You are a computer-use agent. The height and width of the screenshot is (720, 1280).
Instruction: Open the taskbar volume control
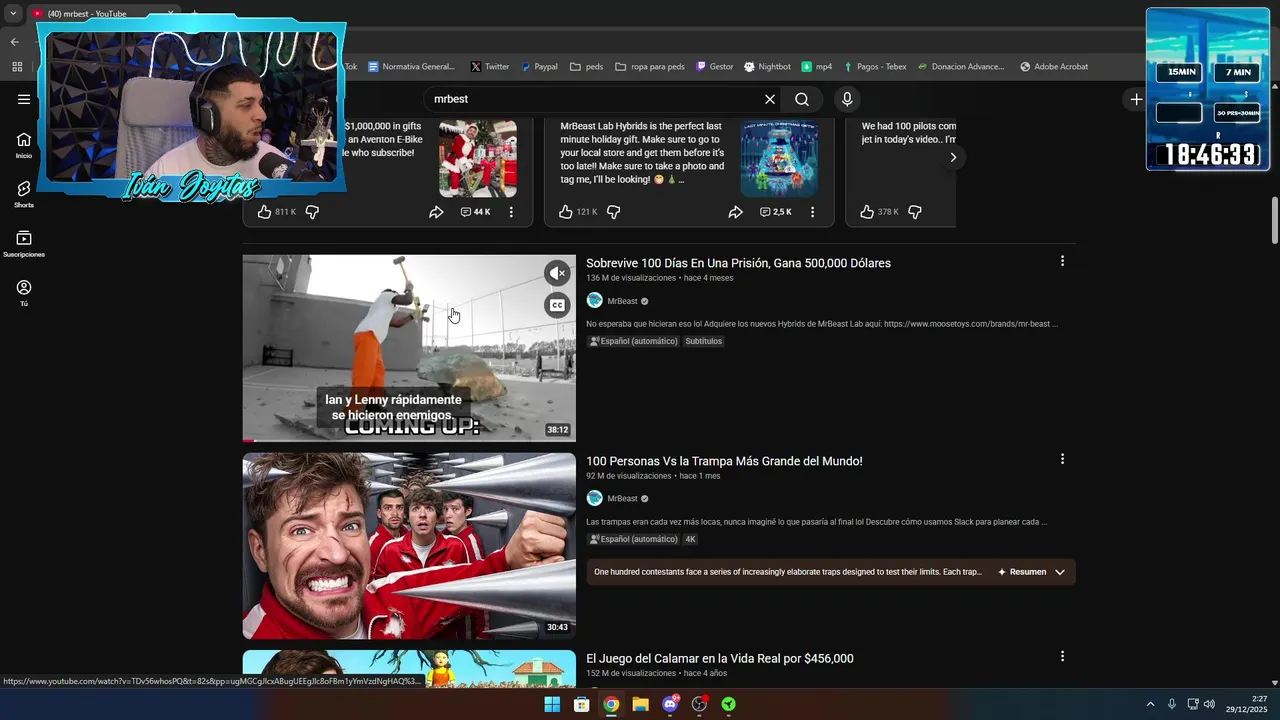click(1209, 704)
